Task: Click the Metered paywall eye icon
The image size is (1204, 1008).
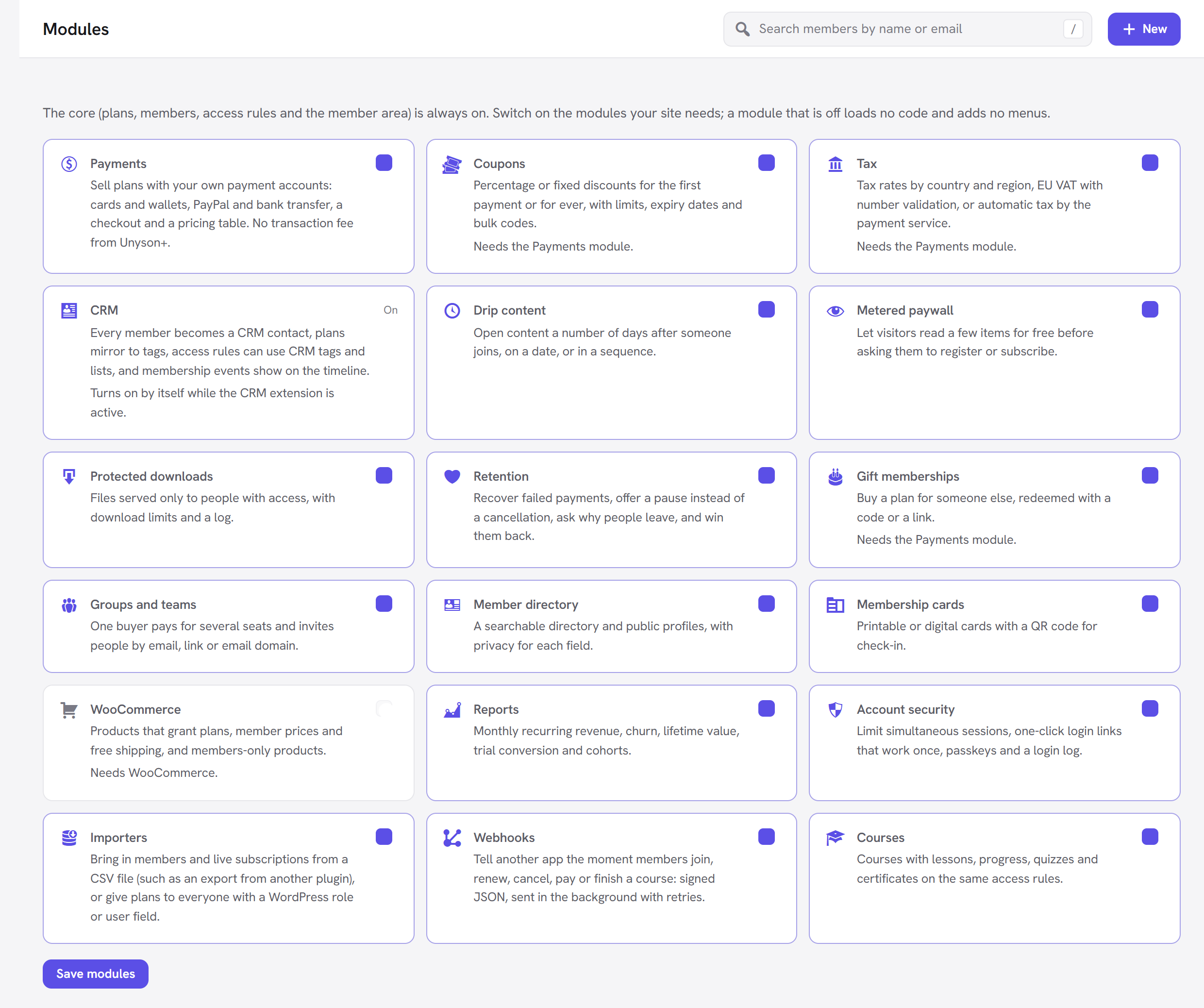Action: [836, 311]
